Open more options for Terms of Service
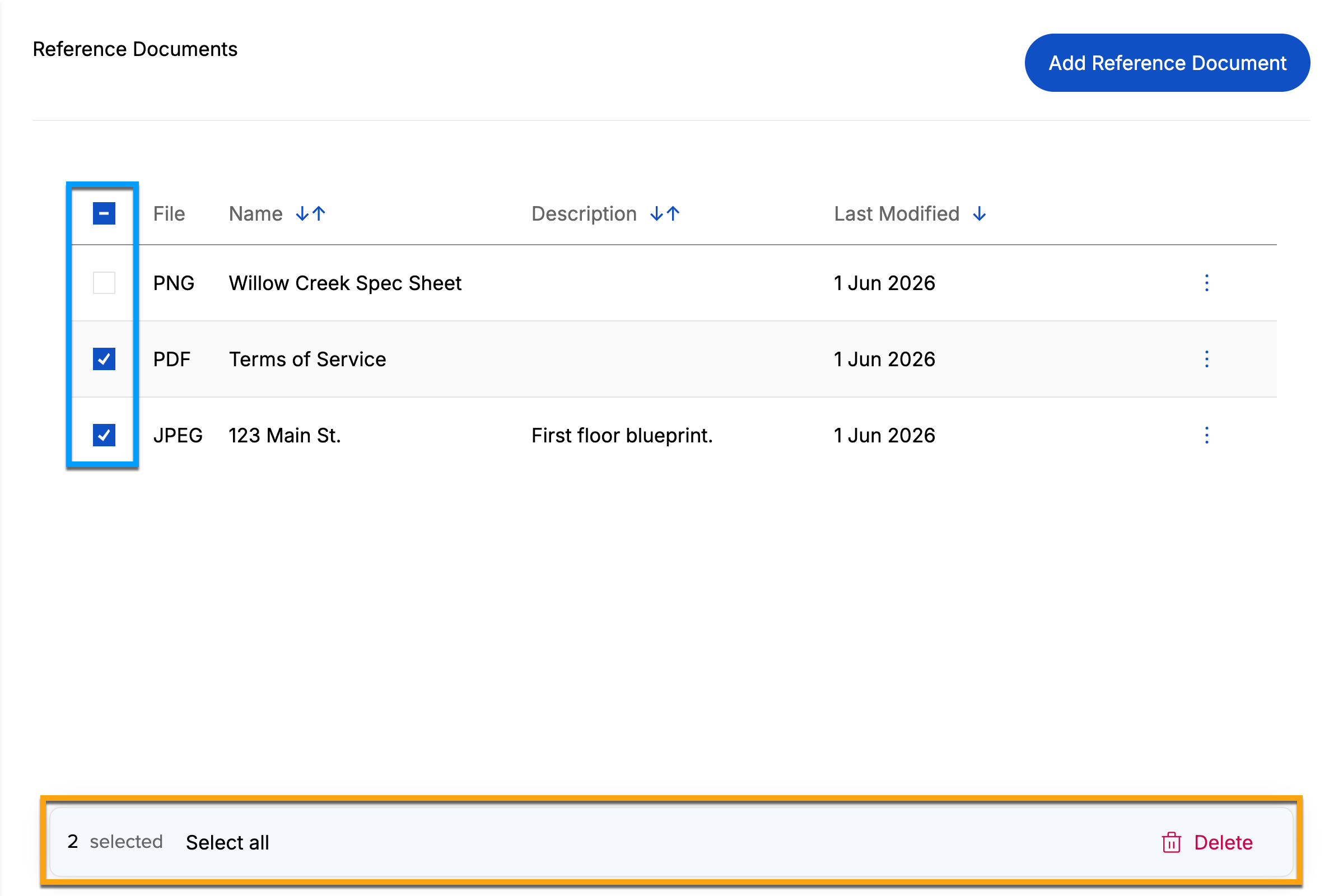Screen dimensions: 1343x896 coord(1206,359)
